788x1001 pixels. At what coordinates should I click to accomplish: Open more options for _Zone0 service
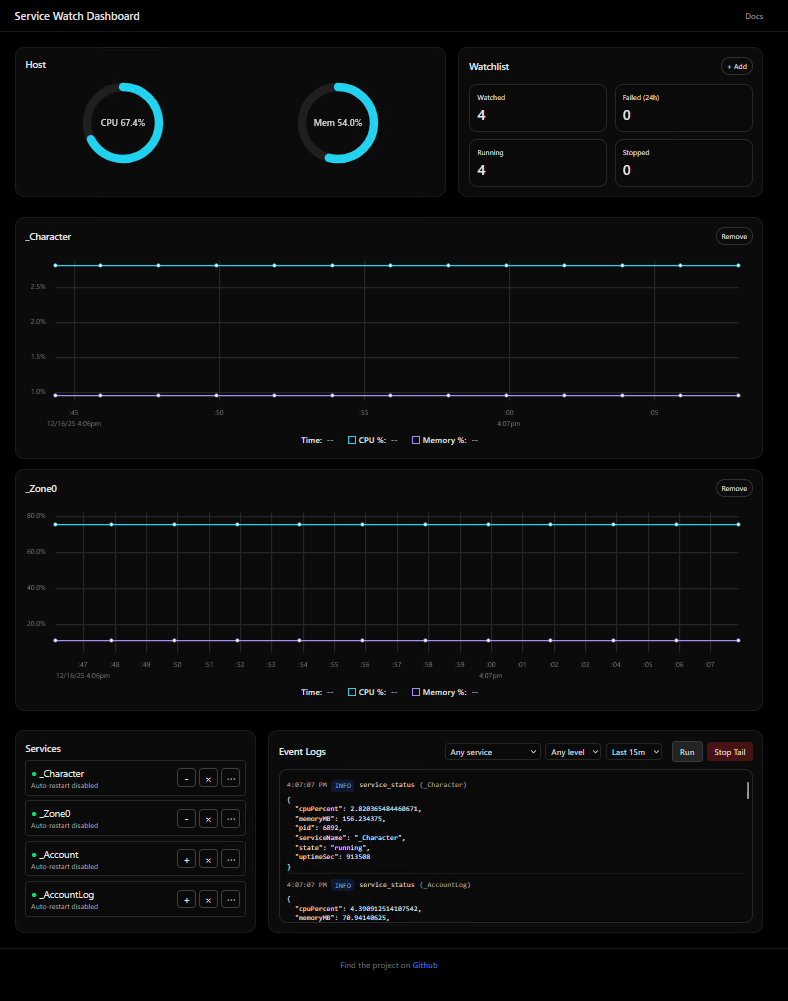pos(231,818)
